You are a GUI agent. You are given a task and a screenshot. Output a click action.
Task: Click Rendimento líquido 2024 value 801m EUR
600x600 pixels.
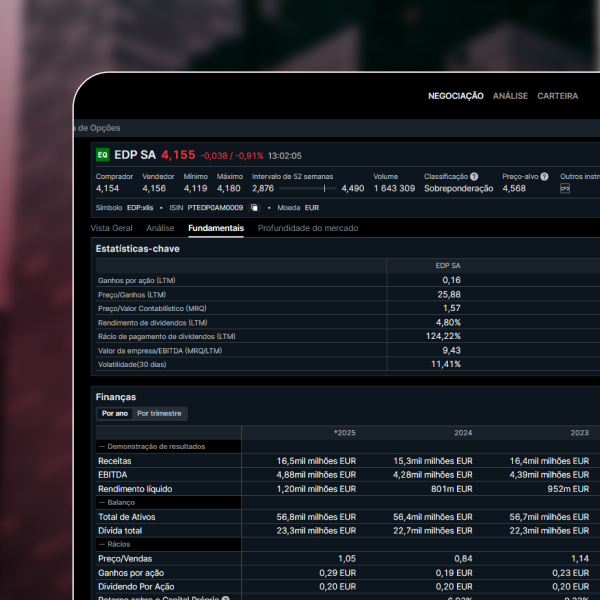point(452,489)
